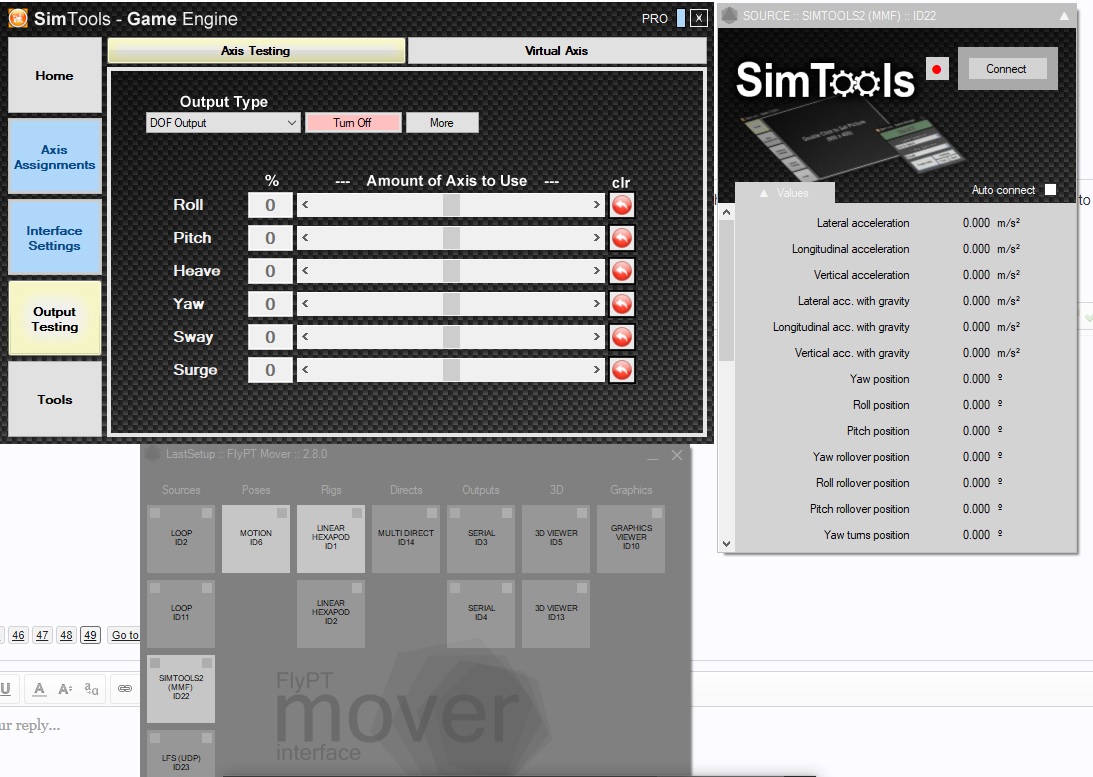Screen dimensions: 1093x777
Task: Clear the Surge axis with red button
Action: tap(622, 370)
